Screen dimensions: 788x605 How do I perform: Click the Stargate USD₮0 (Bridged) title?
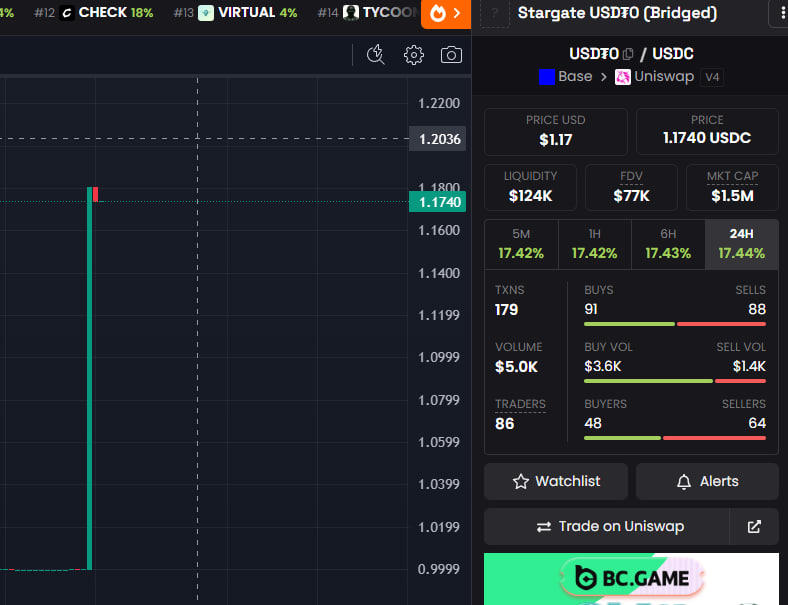click(617, 13)
